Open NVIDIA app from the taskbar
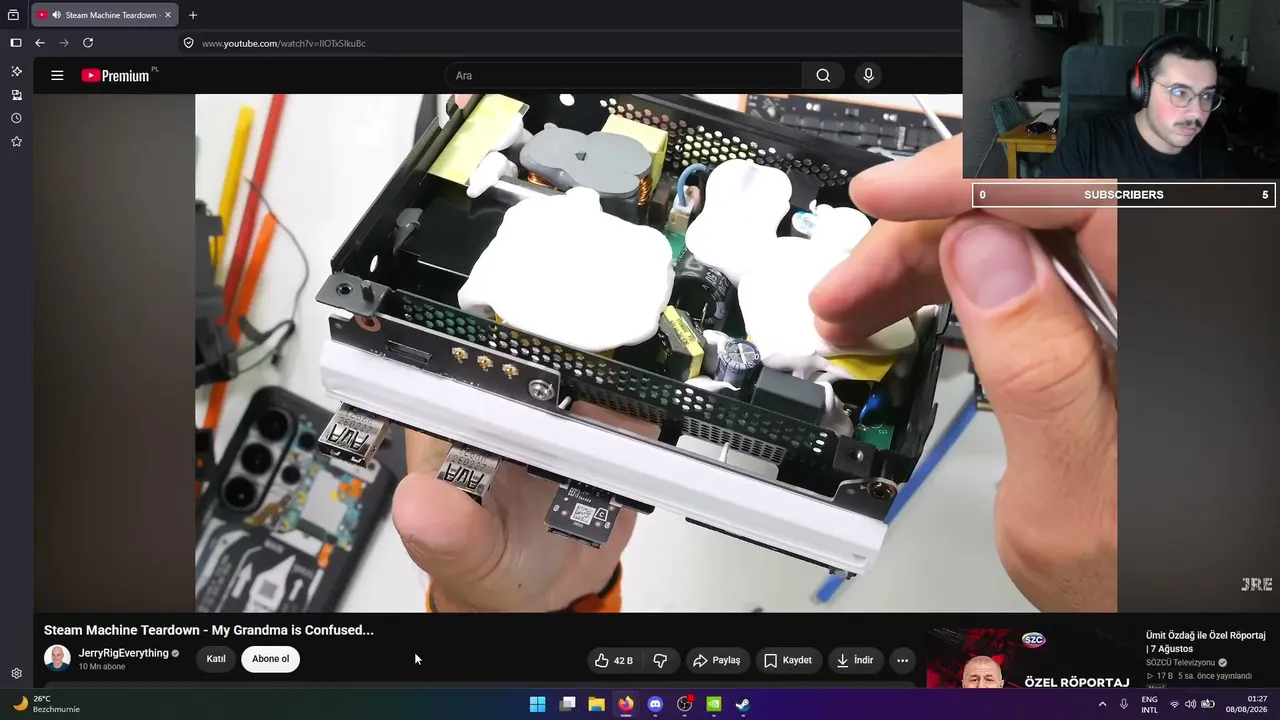 (714, 704)
